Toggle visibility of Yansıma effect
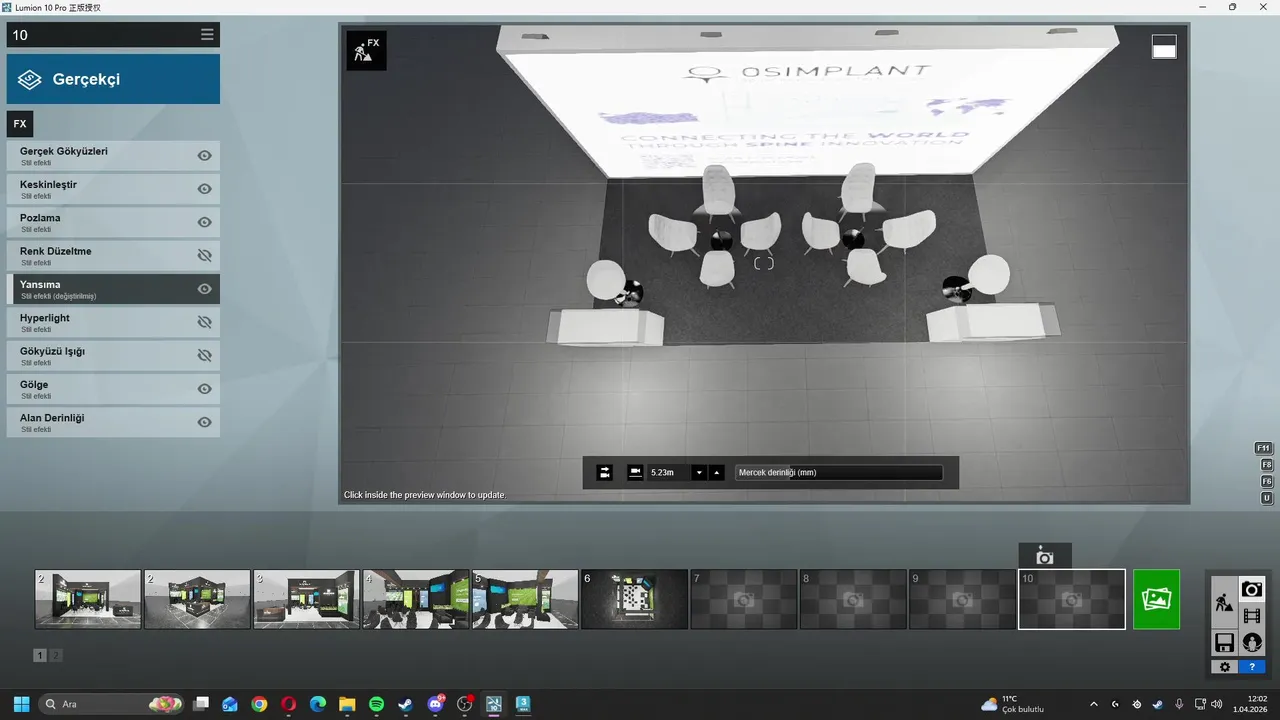 point(204,289)
